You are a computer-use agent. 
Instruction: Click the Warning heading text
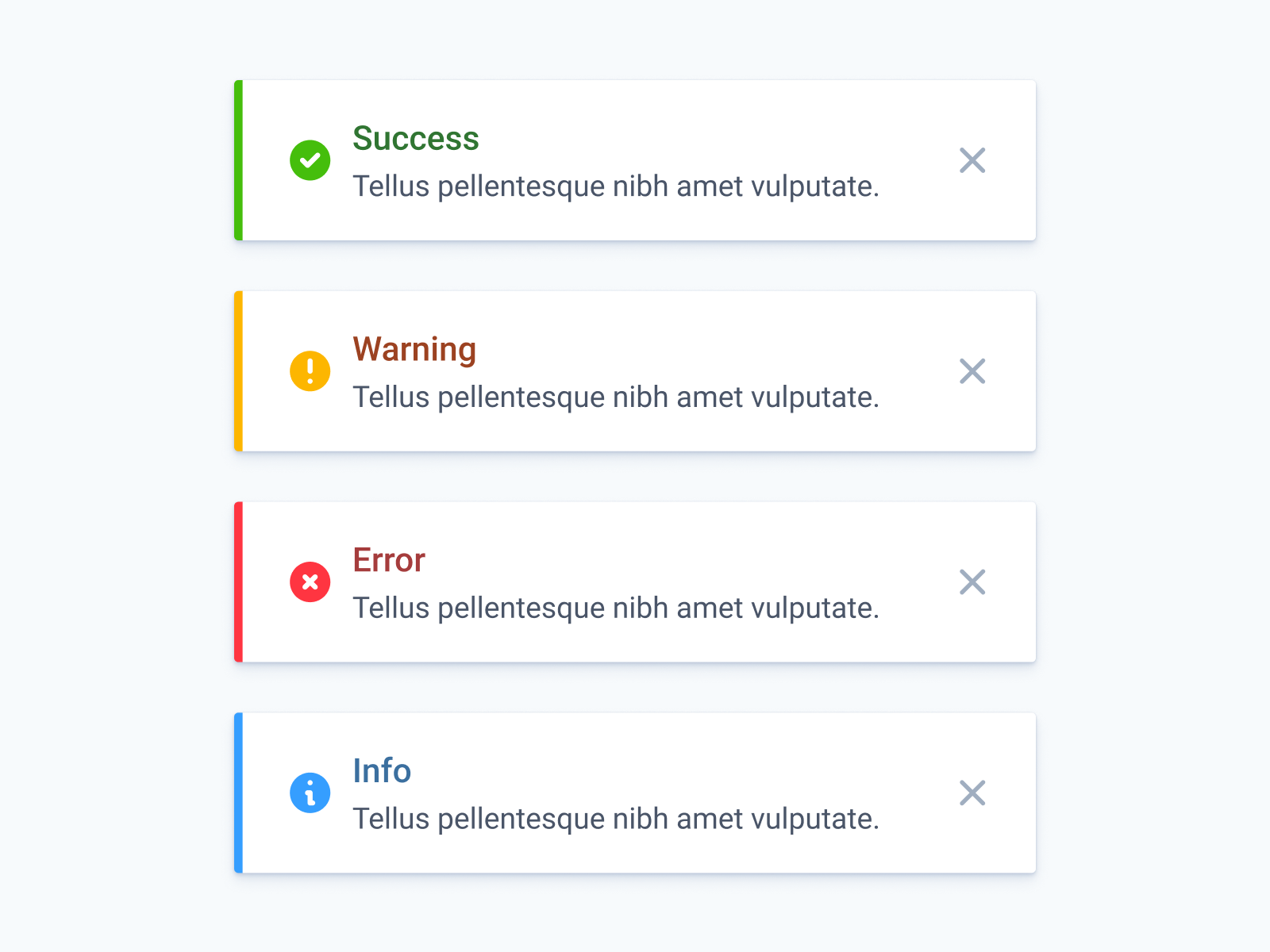414,349
